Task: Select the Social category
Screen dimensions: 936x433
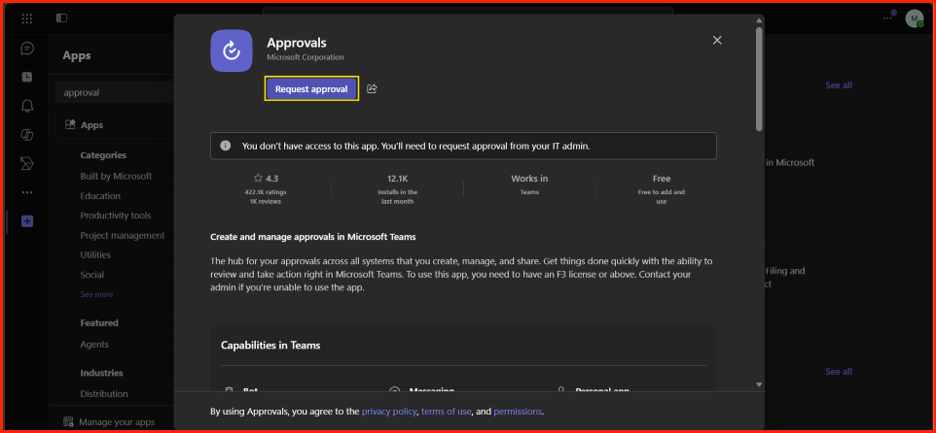Action: 92,275
